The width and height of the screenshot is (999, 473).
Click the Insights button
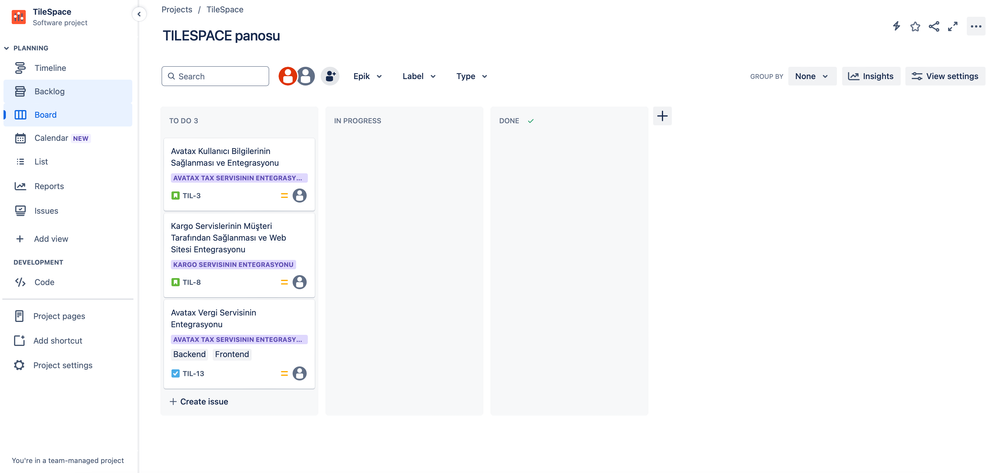point(871,76)
